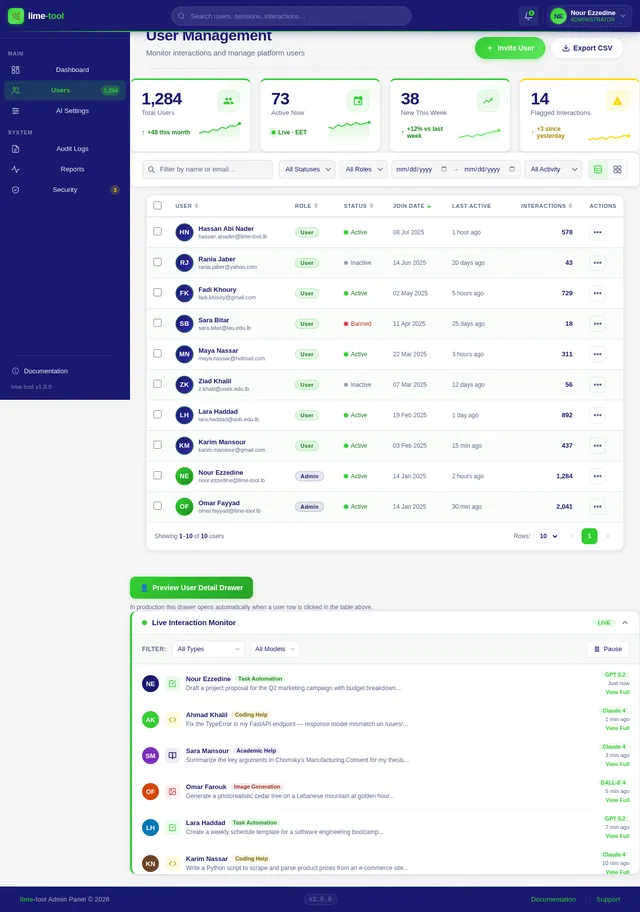Select the list view icon
640x912 pixels.
(x=598, y=170)
